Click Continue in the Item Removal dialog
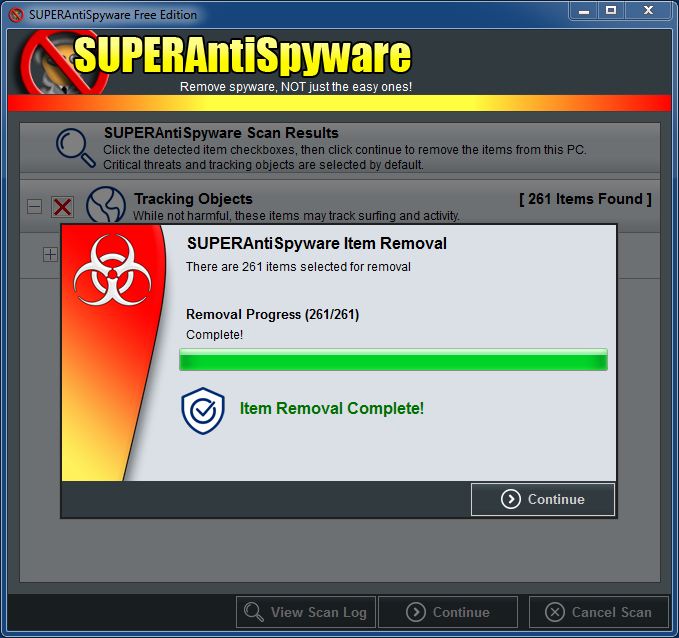 (543, 499)
